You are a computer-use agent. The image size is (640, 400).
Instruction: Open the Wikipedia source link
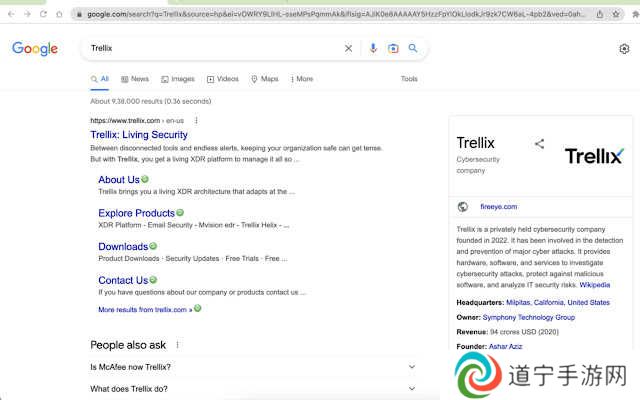595,285
